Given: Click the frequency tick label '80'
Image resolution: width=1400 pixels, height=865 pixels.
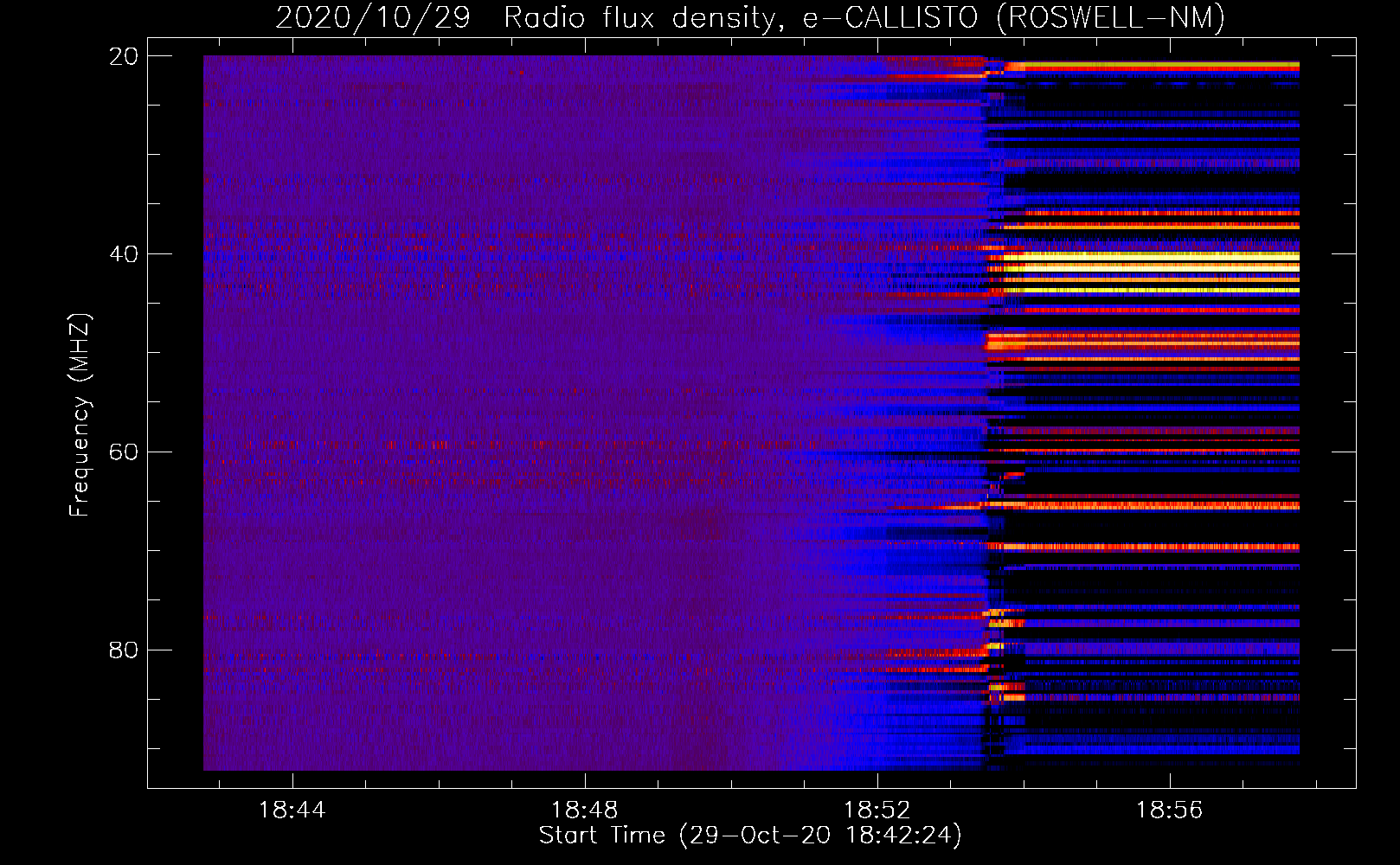Looking at the screenshot, I should coord(124,650).
